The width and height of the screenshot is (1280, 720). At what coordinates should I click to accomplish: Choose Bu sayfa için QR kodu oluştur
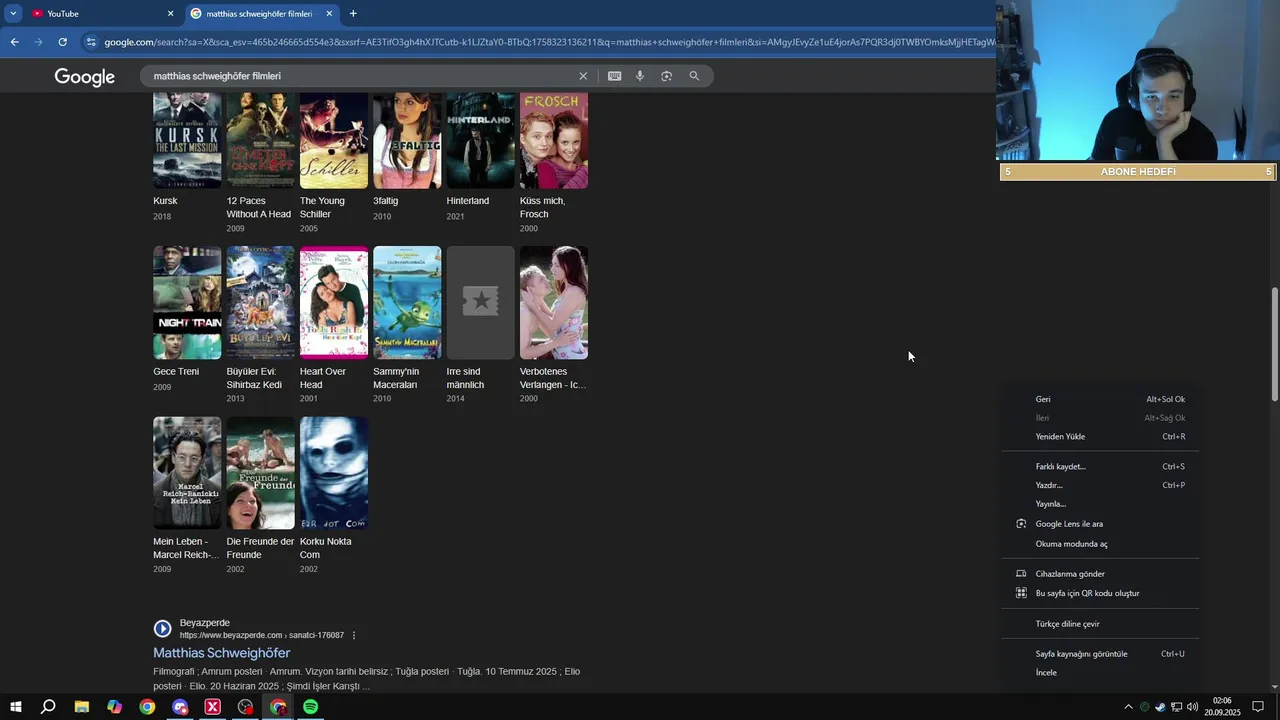coord(1100,593)
